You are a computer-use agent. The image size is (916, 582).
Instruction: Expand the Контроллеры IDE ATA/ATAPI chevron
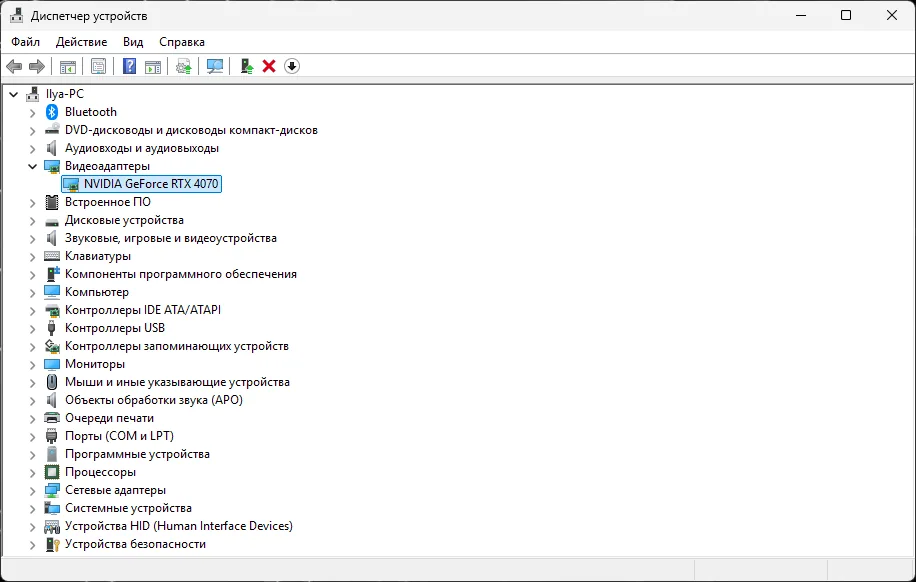point(32,310)
